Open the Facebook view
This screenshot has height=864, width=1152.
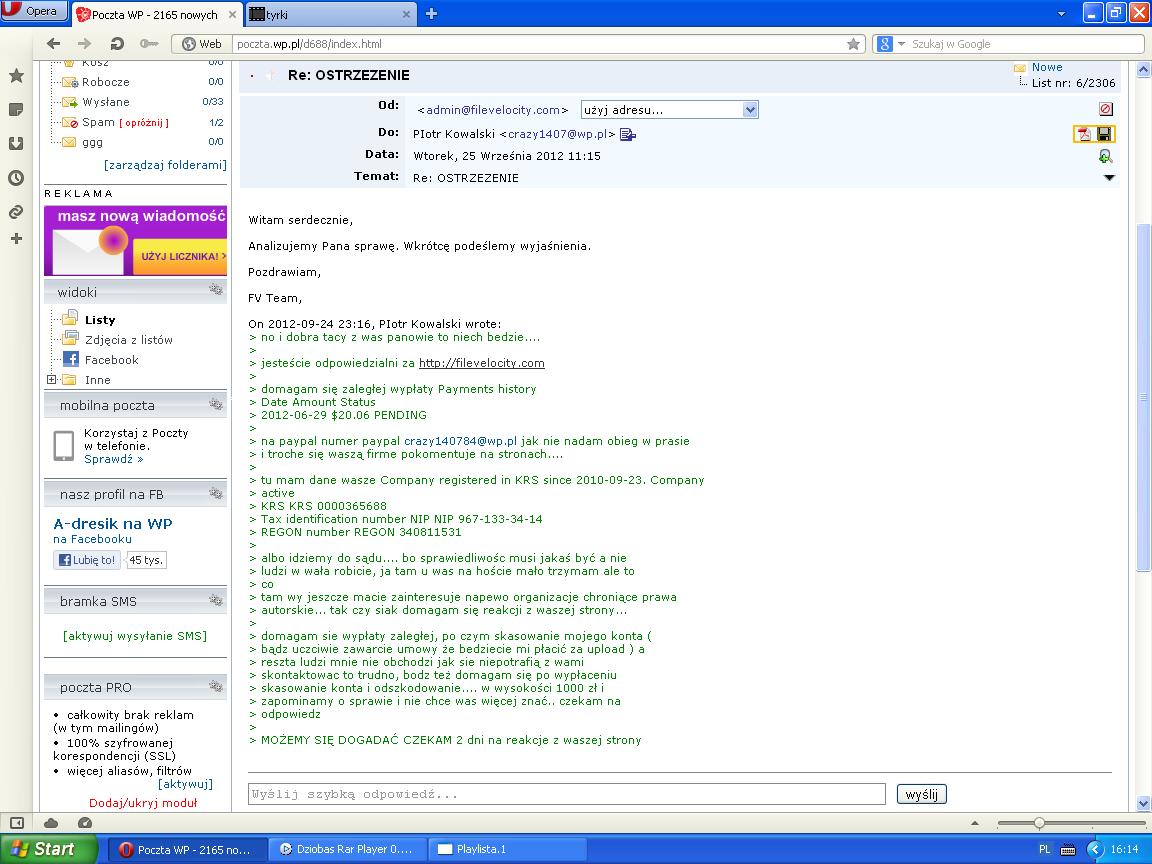click(111, 359)
